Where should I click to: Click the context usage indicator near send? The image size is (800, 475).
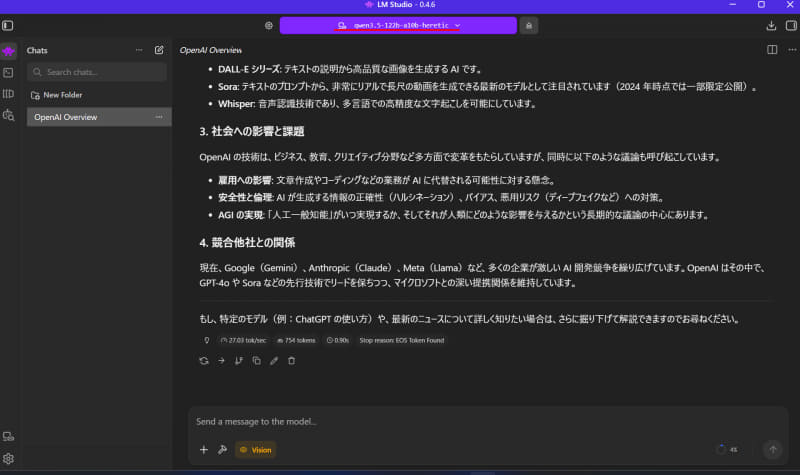pyautogui.click(x=727, y=449)
